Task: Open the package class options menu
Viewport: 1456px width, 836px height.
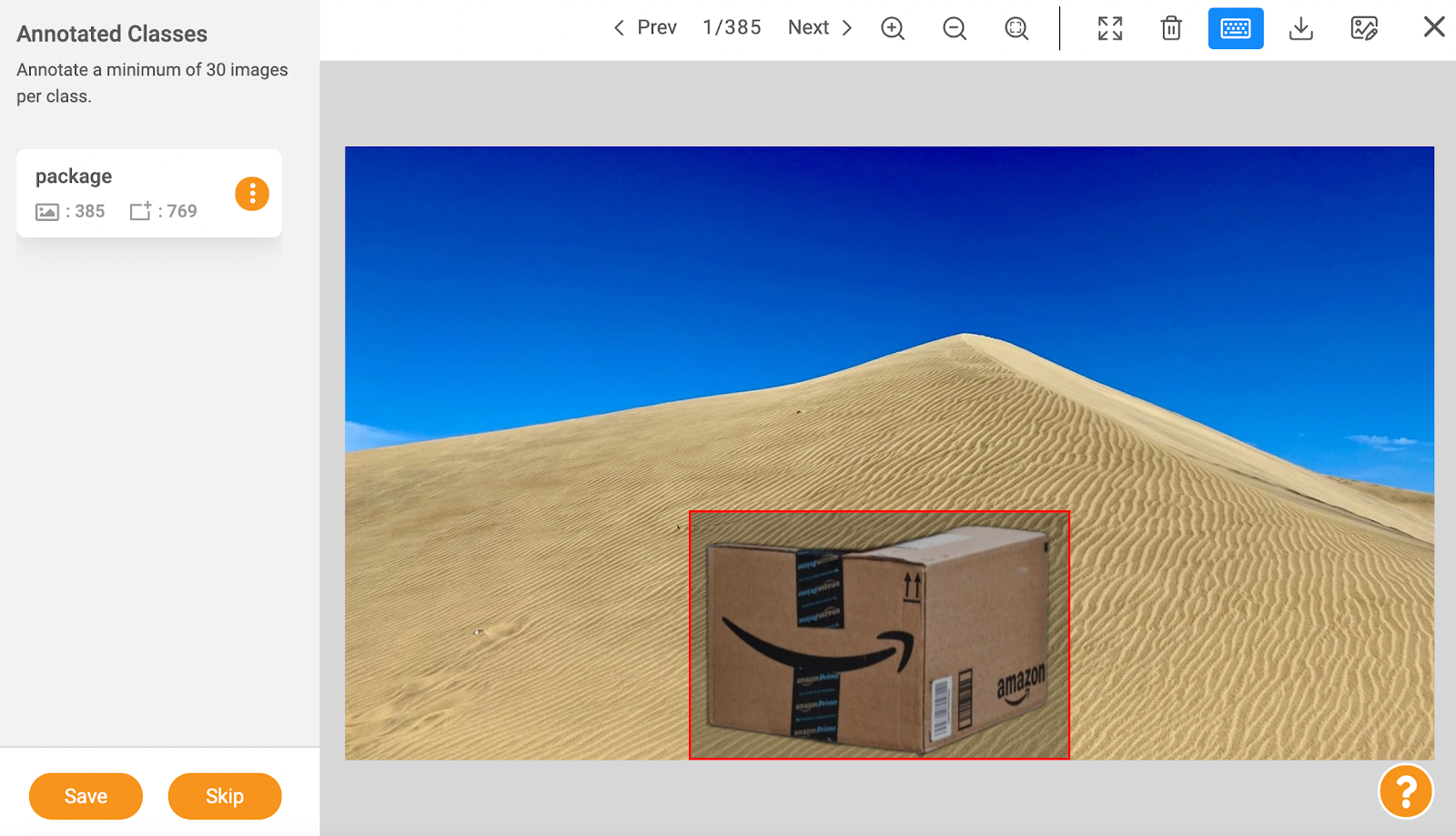Action: (251, 193)
